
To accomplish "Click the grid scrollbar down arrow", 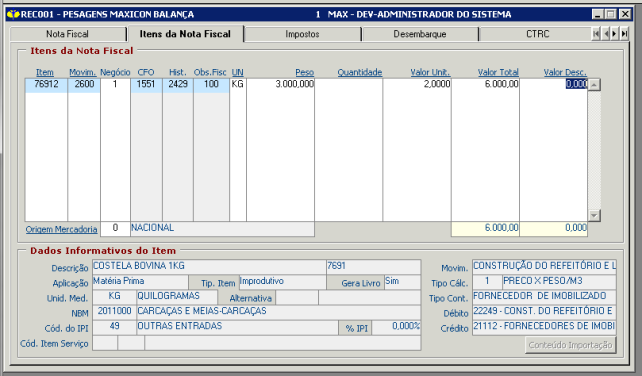I will pyautogui.click(x=595, y=215).
